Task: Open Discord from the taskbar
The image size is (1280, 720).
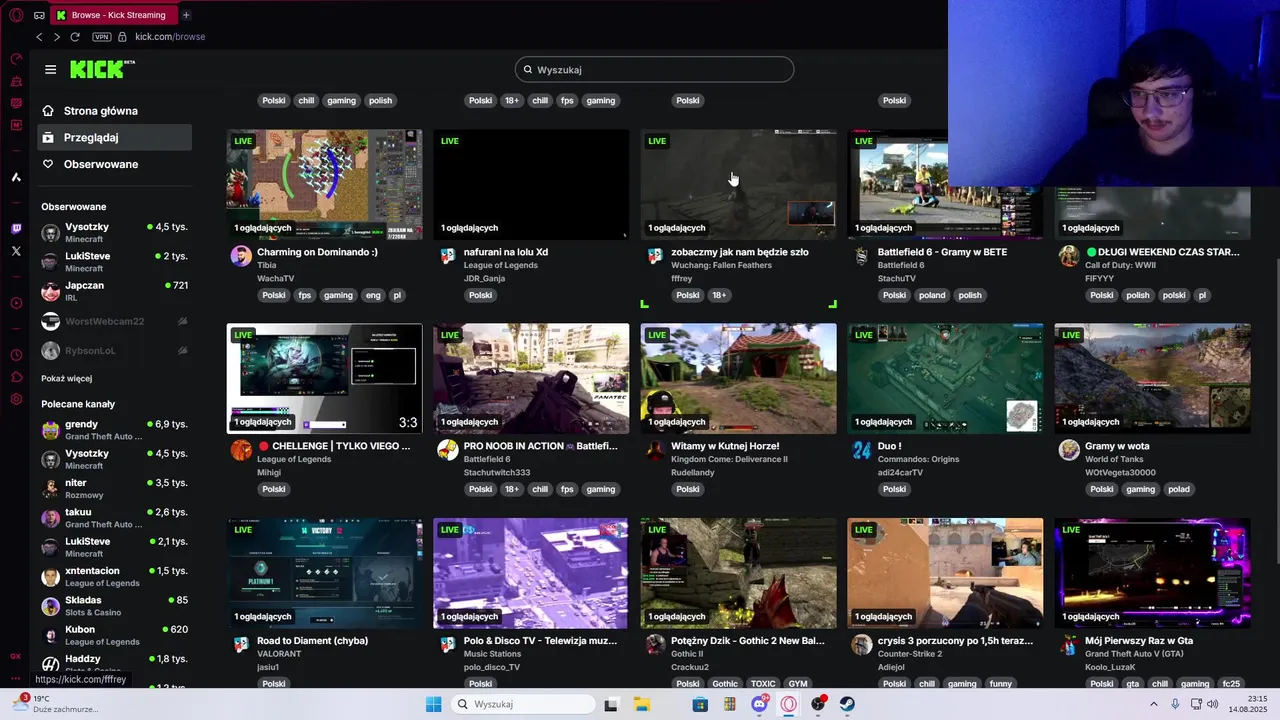Action: [x=759, y=704]
